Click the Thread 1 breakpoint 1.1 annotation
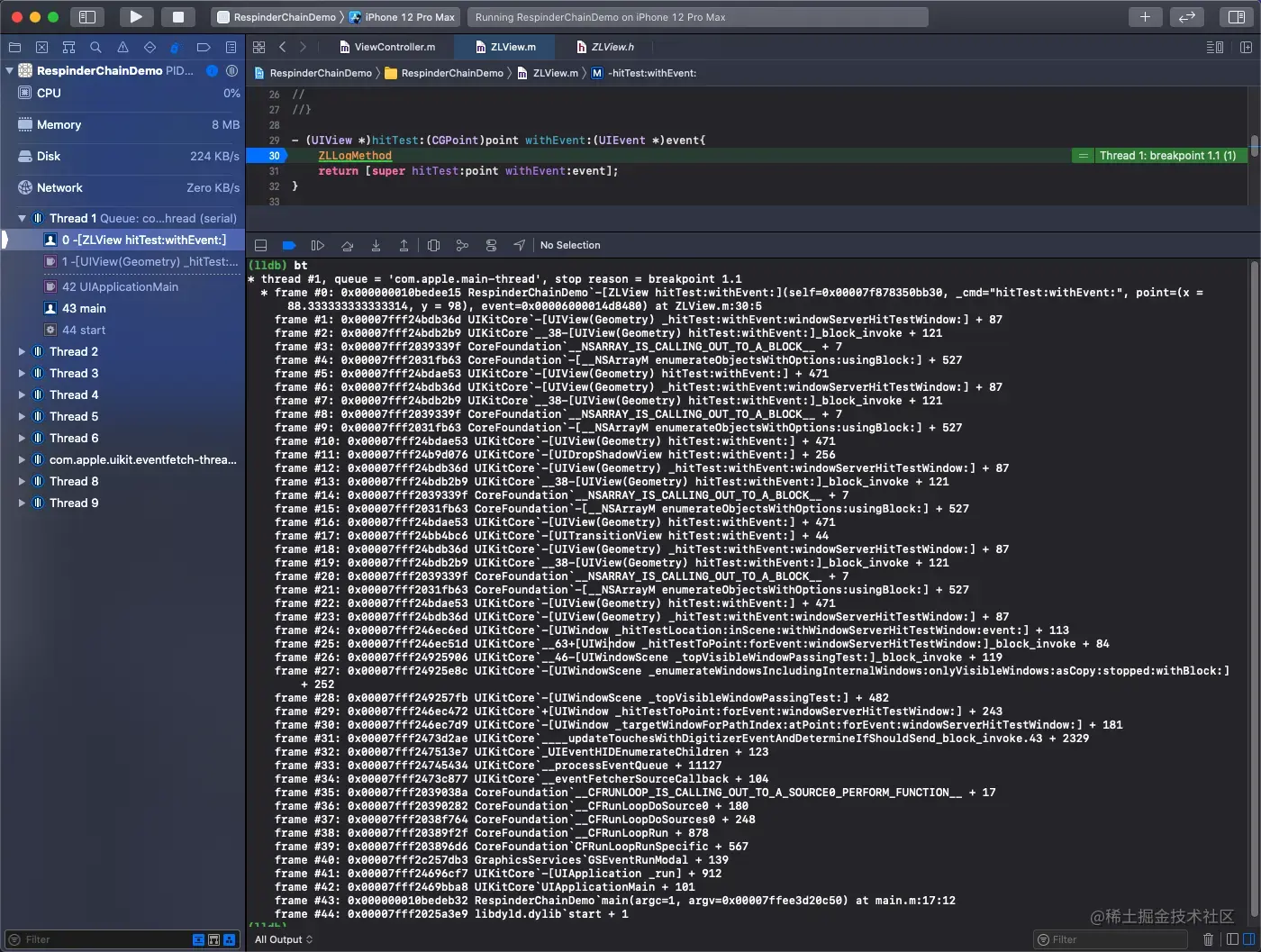 (x=1167, y=156)
